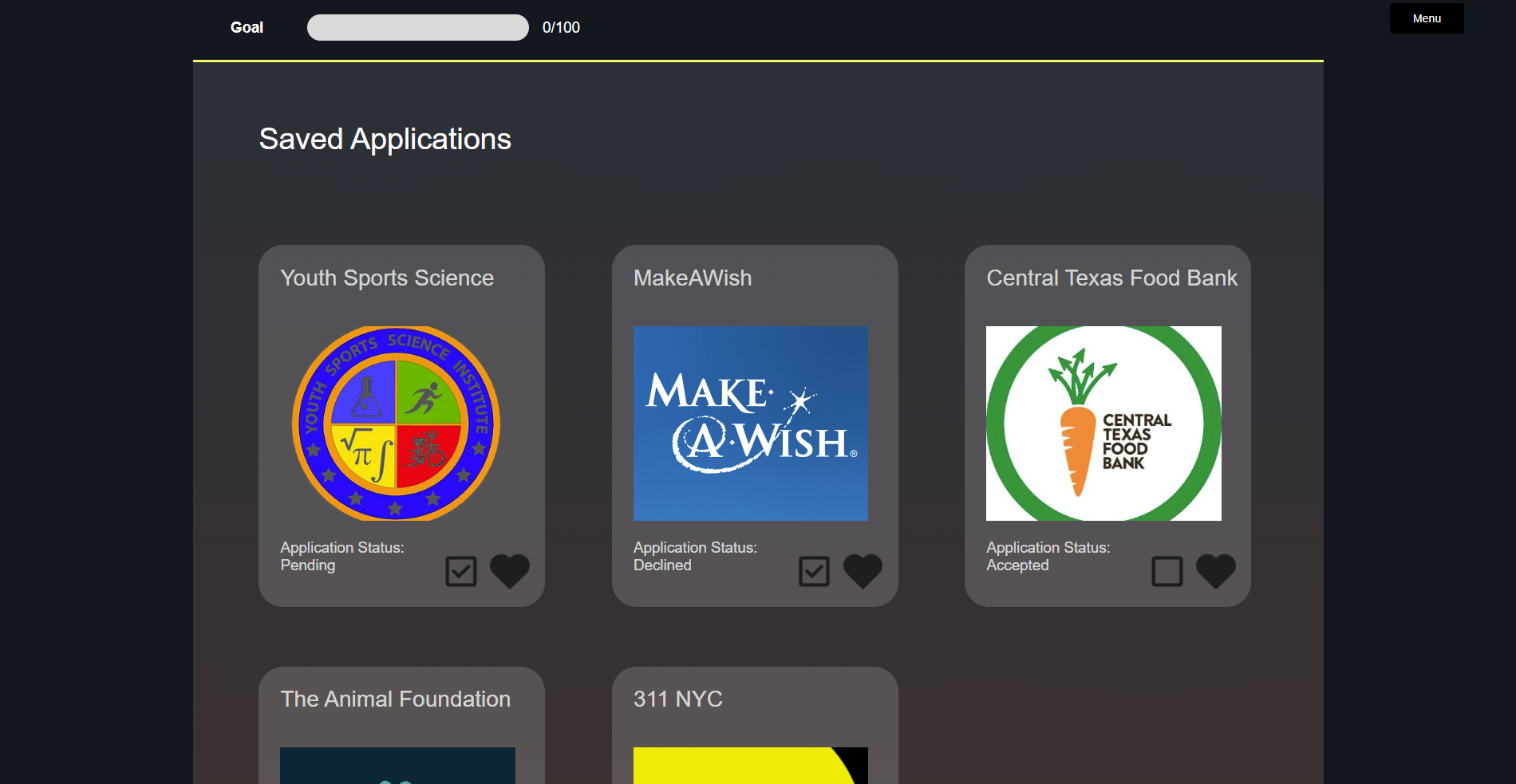
Task: Select The Animal Foundation card title
Action: click(395, 699)
